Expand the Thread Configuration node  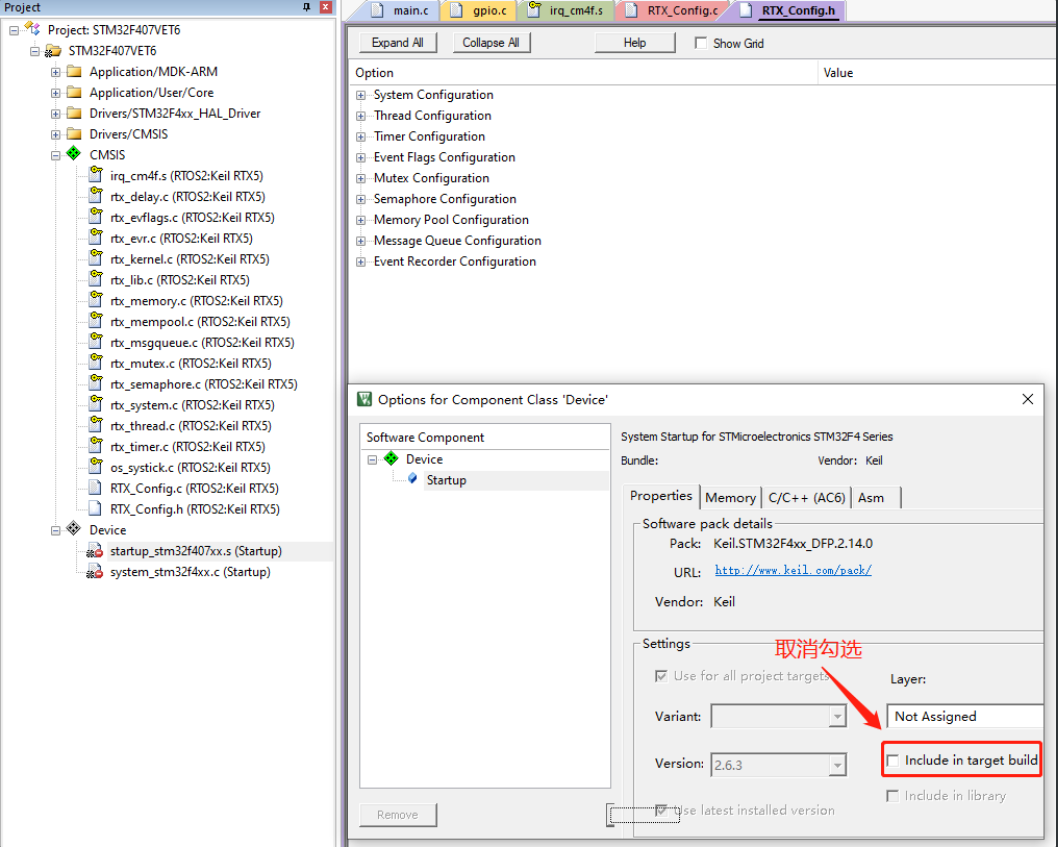(360, 115)
